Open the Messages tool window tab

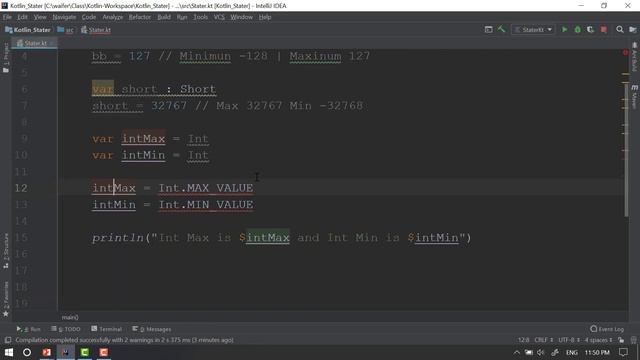click(151, 329)
